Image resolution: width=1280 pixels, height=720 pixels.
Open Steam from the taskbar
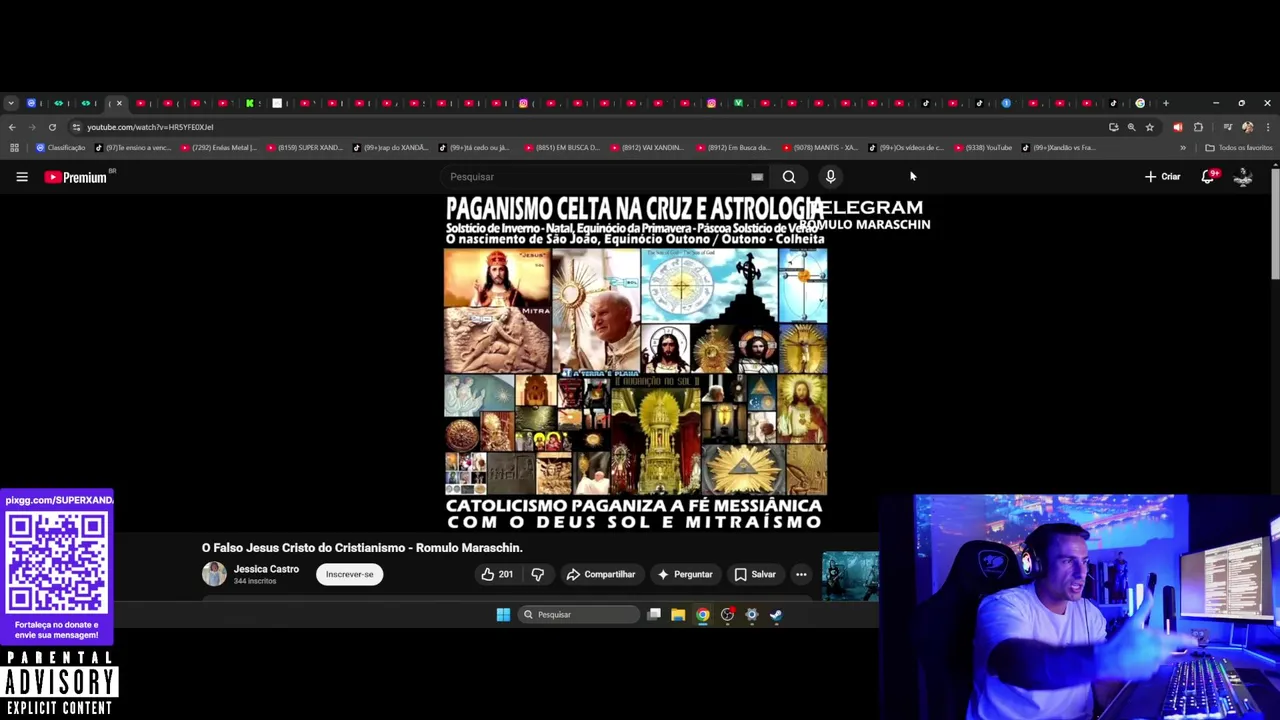[776, 615]
